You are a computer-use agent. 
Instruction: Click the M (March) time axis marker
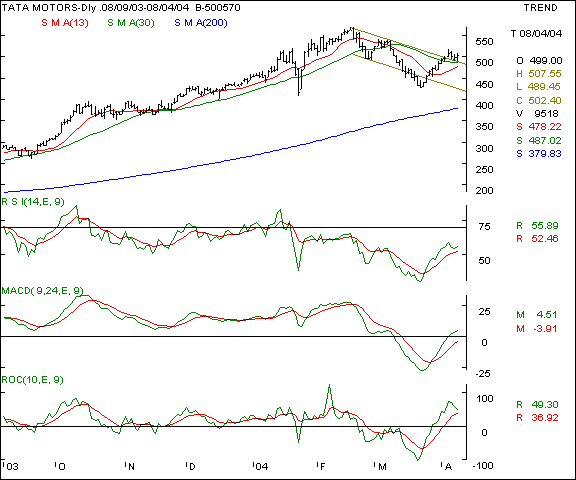(x=381, y=466)
